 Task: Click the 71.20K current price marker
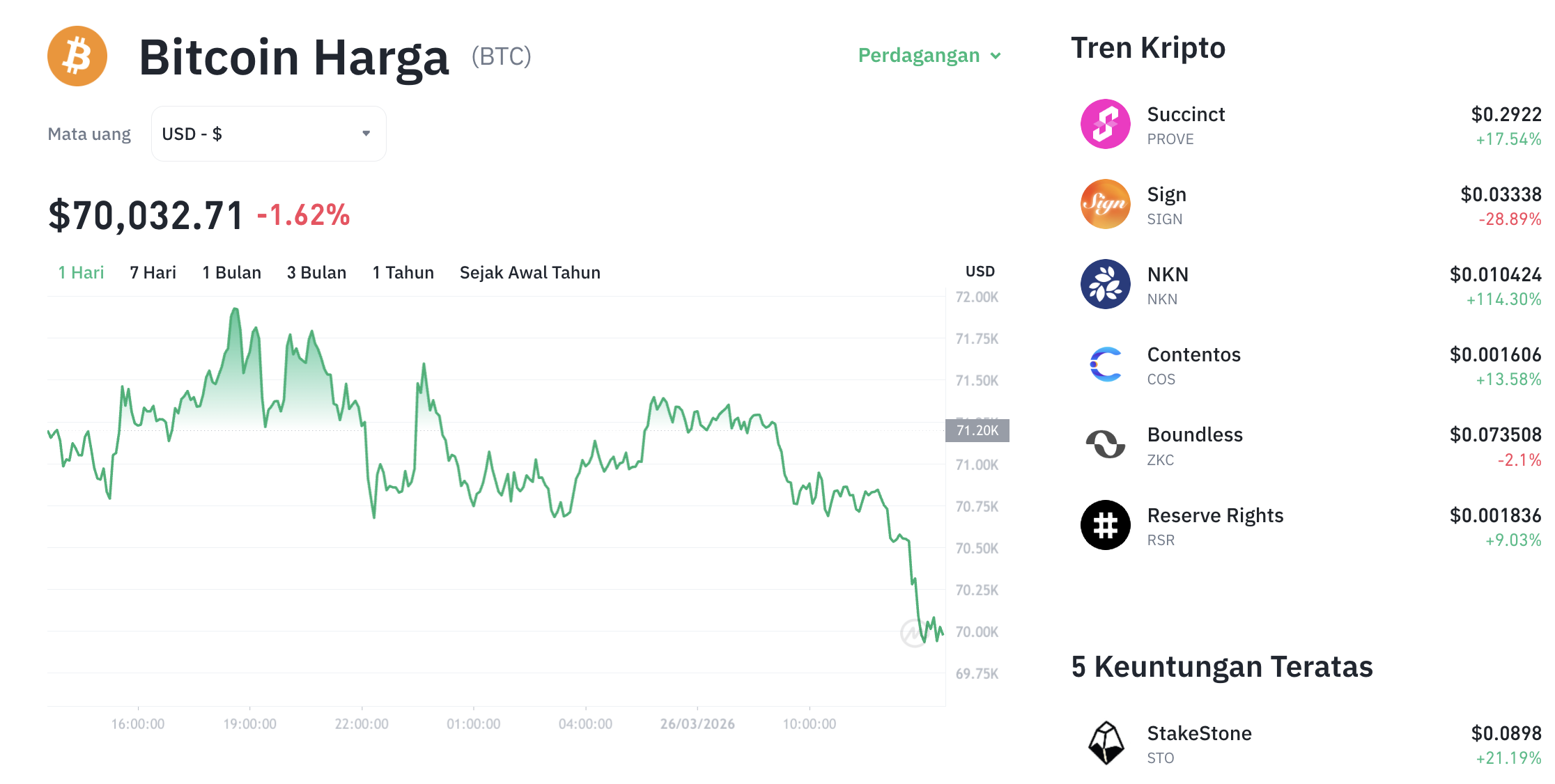point(978,430)
